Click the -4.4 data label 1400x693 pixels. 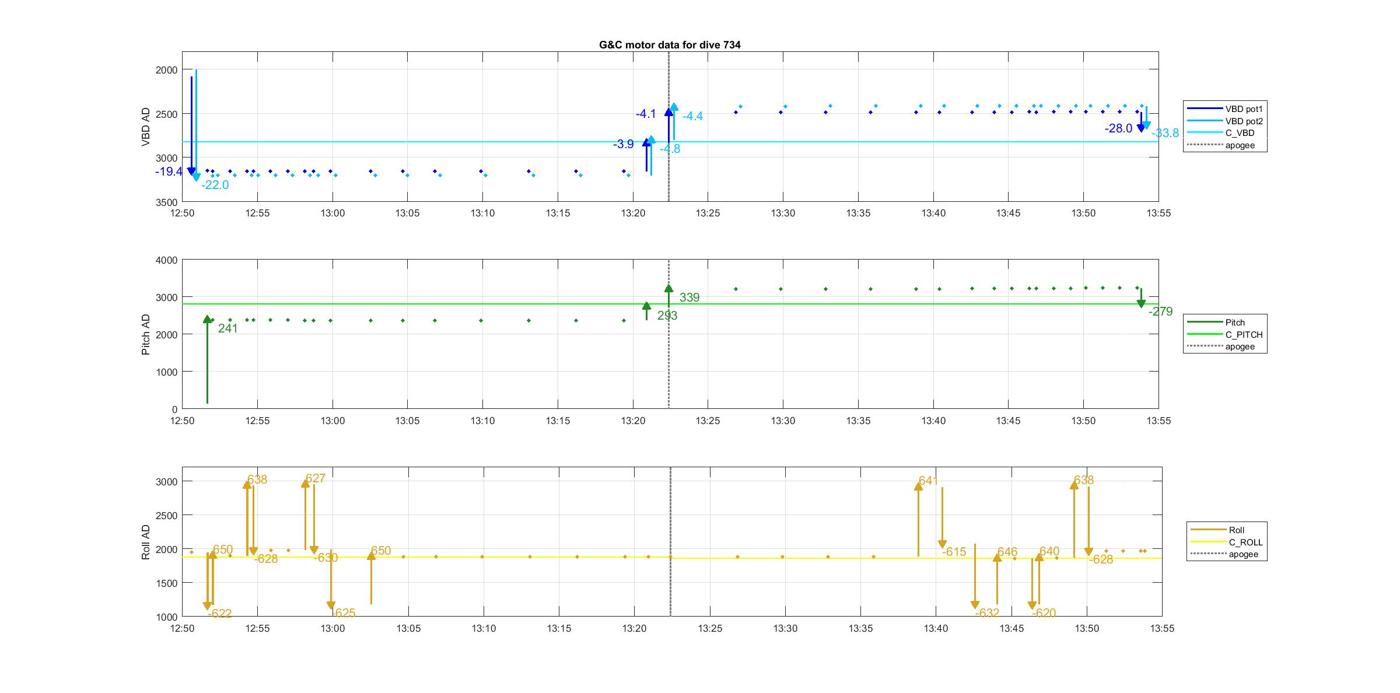click(692, 117)
